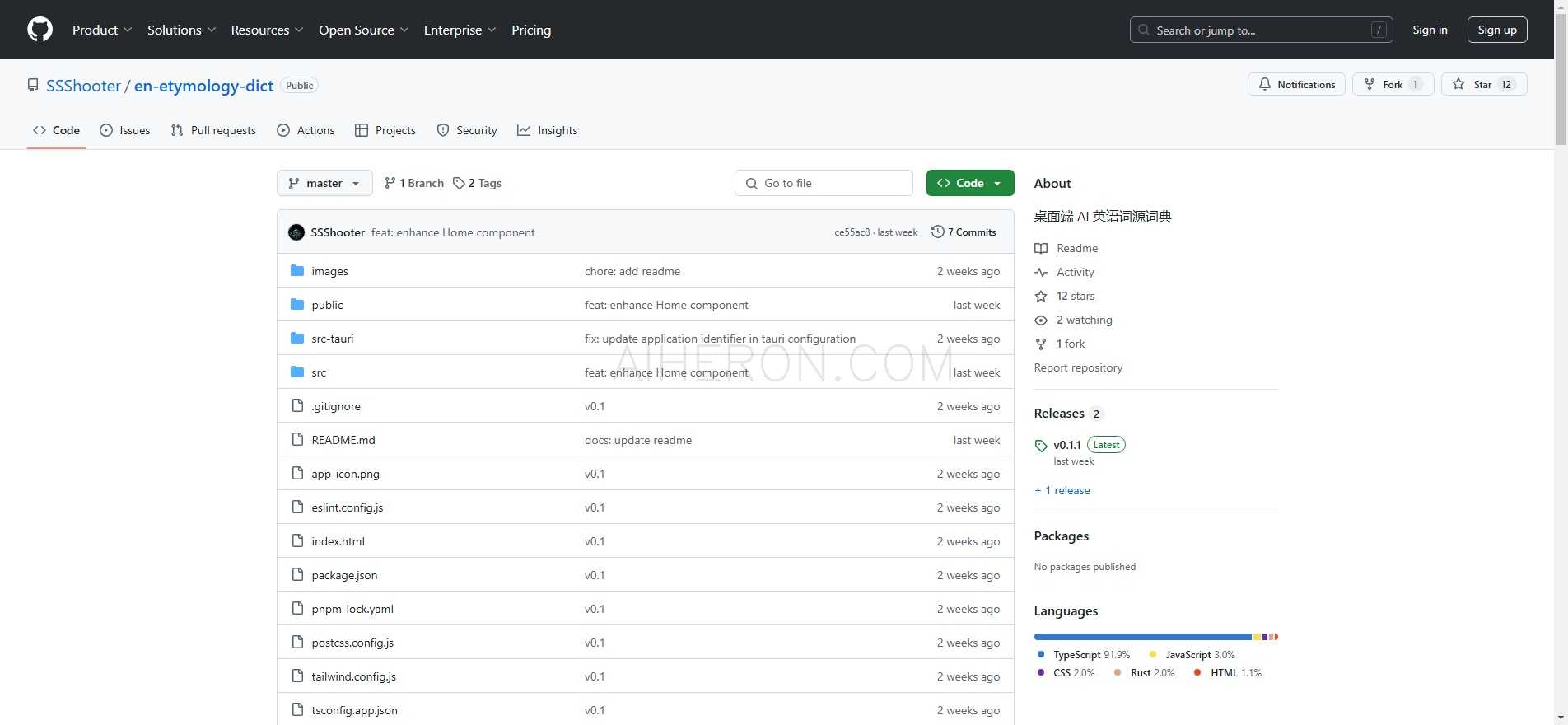Open the GitHub home logo
Image resolution: width=1568 pixels, height=725 pixels.
point(40,30)
